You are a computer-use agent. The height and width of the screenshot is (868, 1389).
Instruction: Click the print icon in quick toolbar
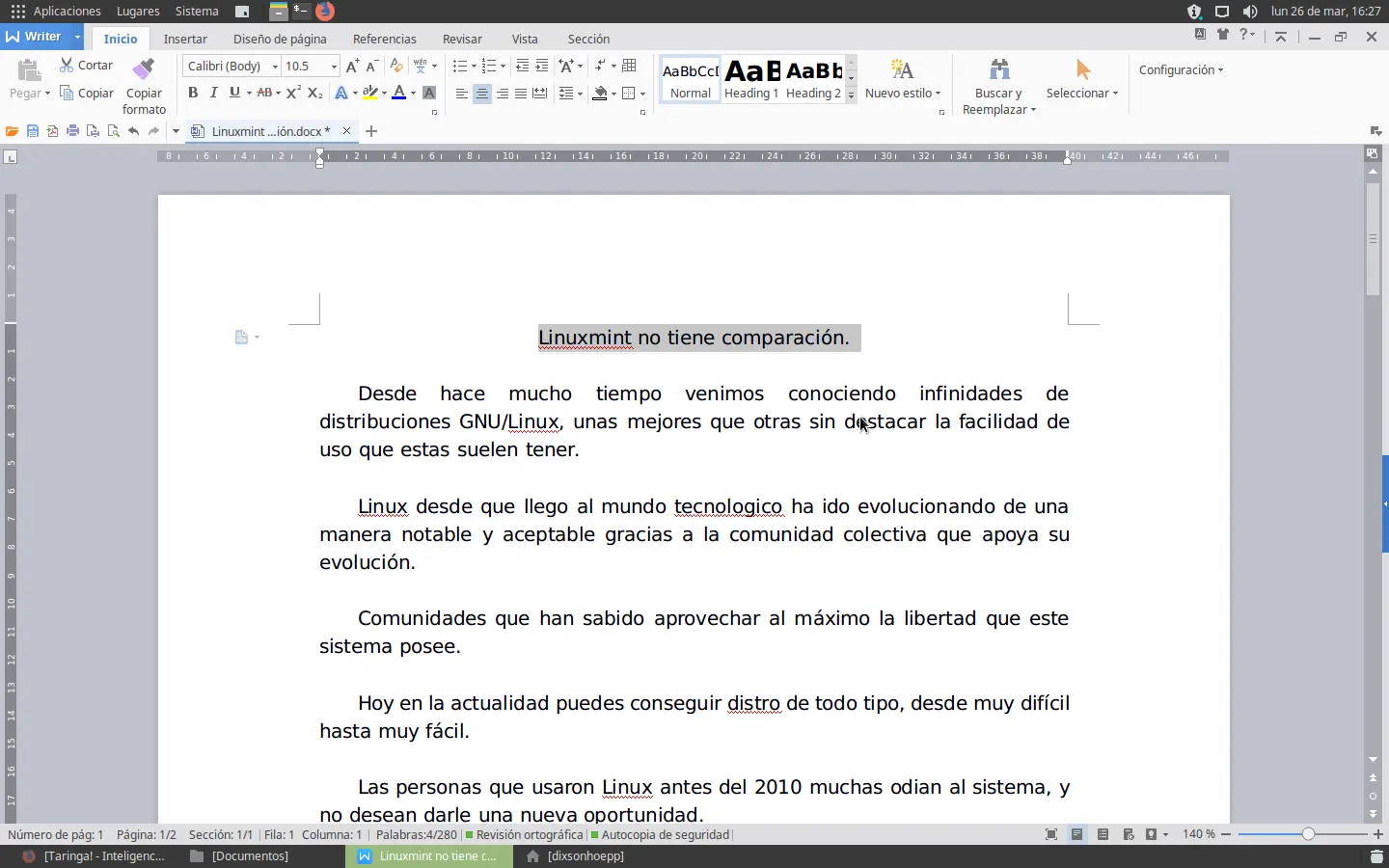(72, 131)
